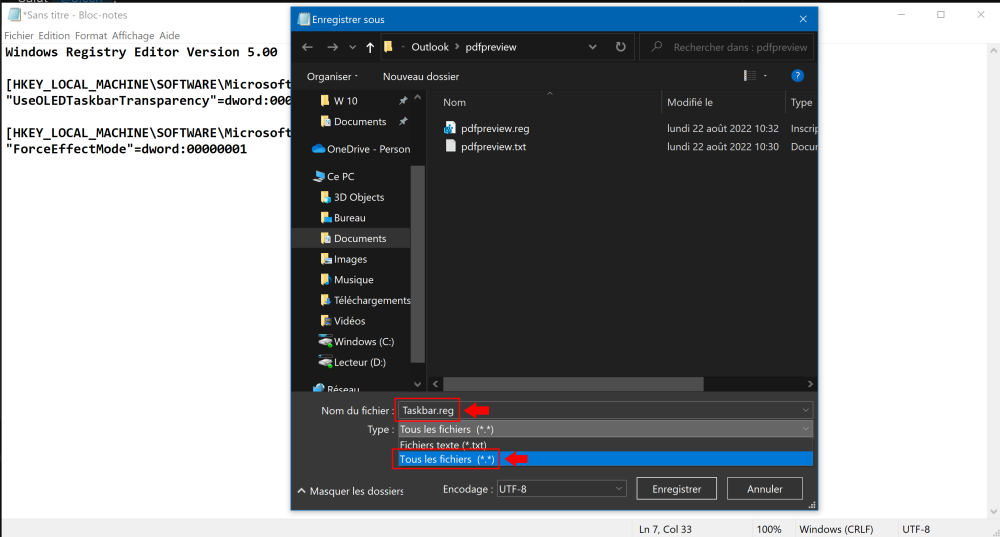Choose Fichiers texte (*.txt) option

pyautogui.click(x=605, y=445)
